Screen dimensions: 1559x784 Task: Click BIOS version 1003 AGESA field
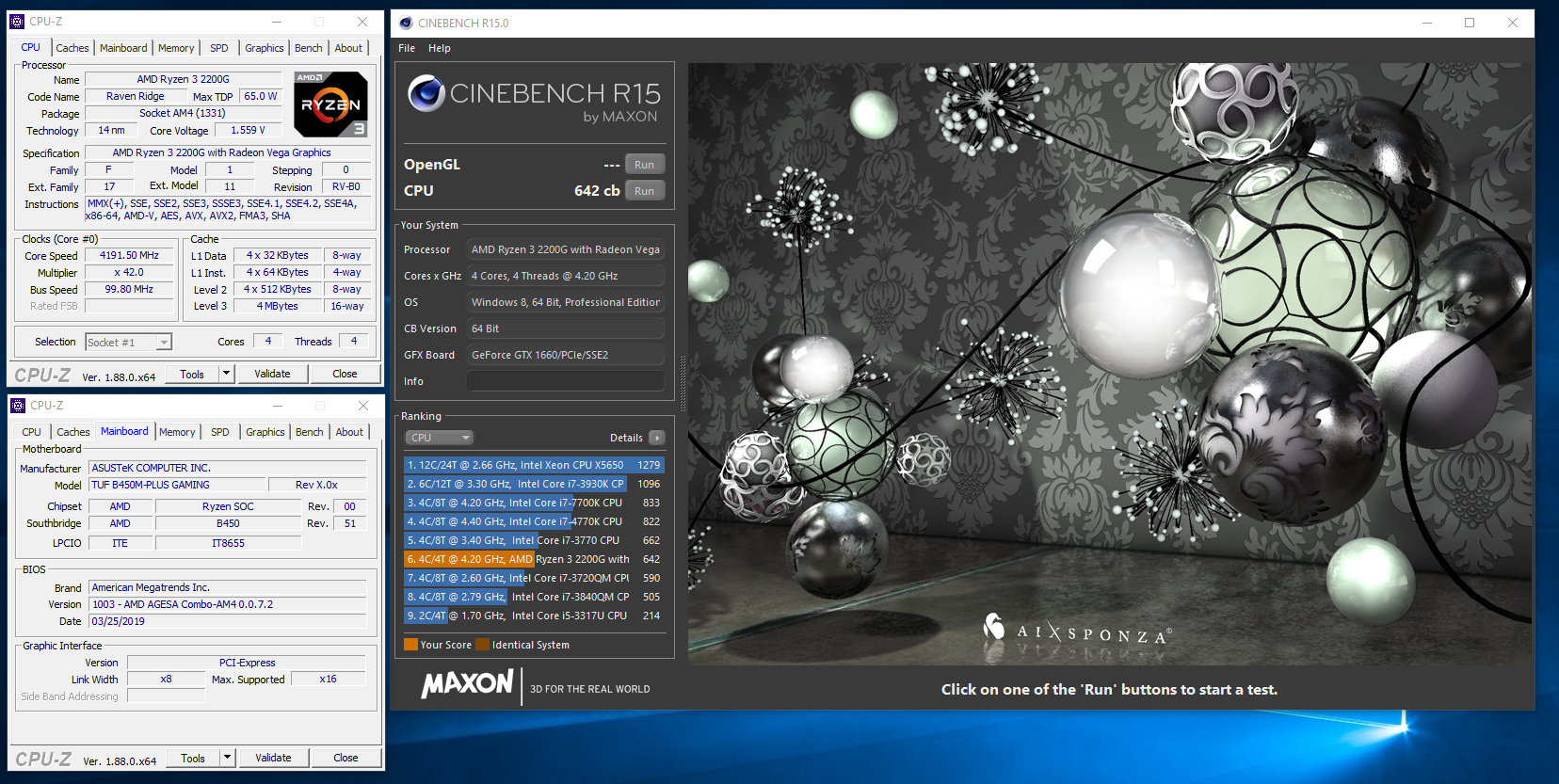[228, 604]
